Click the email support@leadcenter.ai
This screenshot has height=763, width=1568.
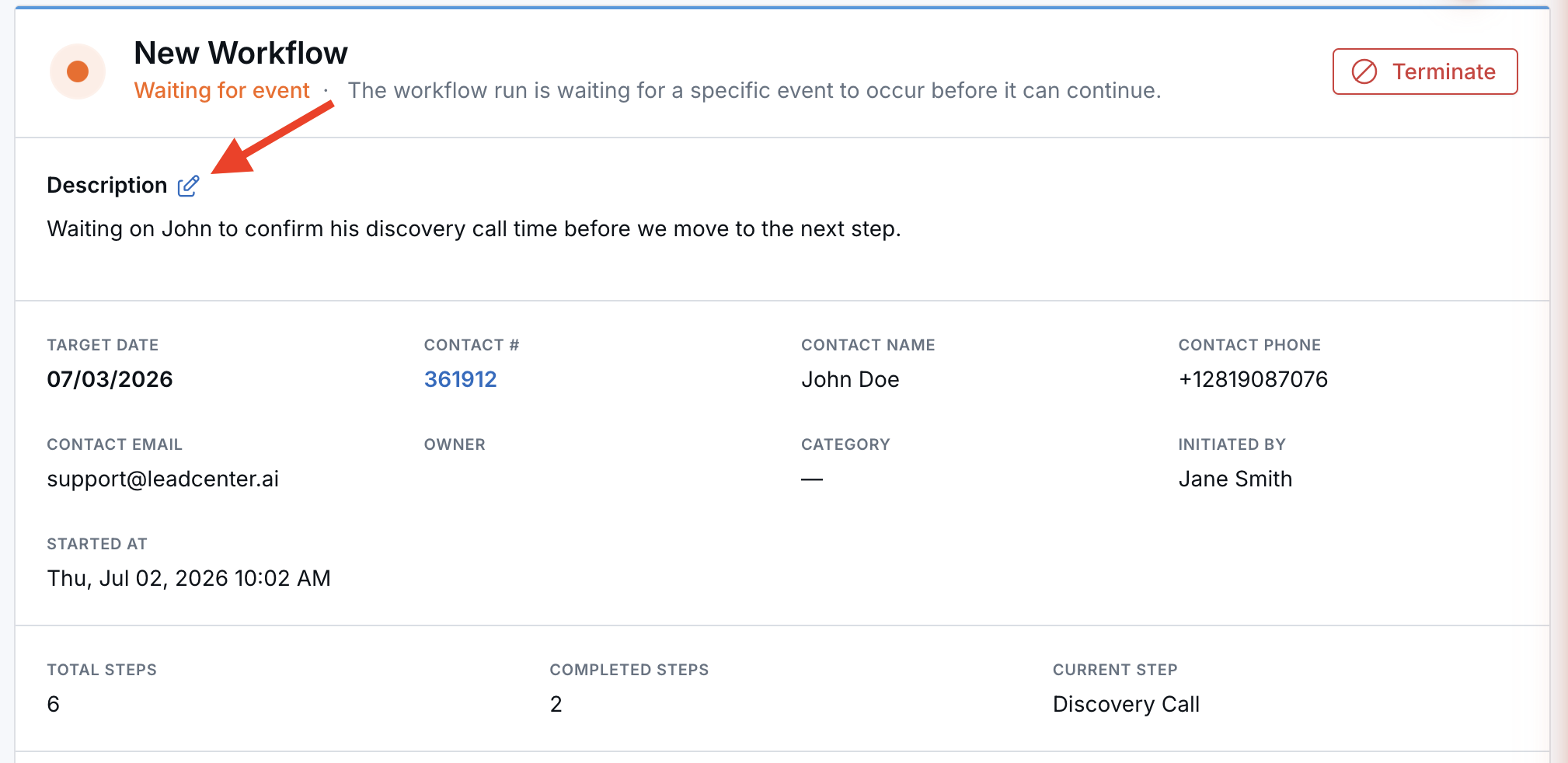[162, 479]
